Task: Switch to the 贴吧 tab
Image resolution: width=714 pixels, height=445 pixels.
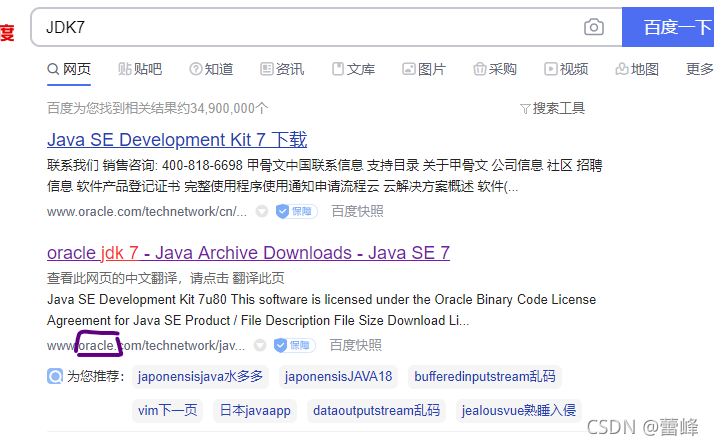Action: point(140,69)
